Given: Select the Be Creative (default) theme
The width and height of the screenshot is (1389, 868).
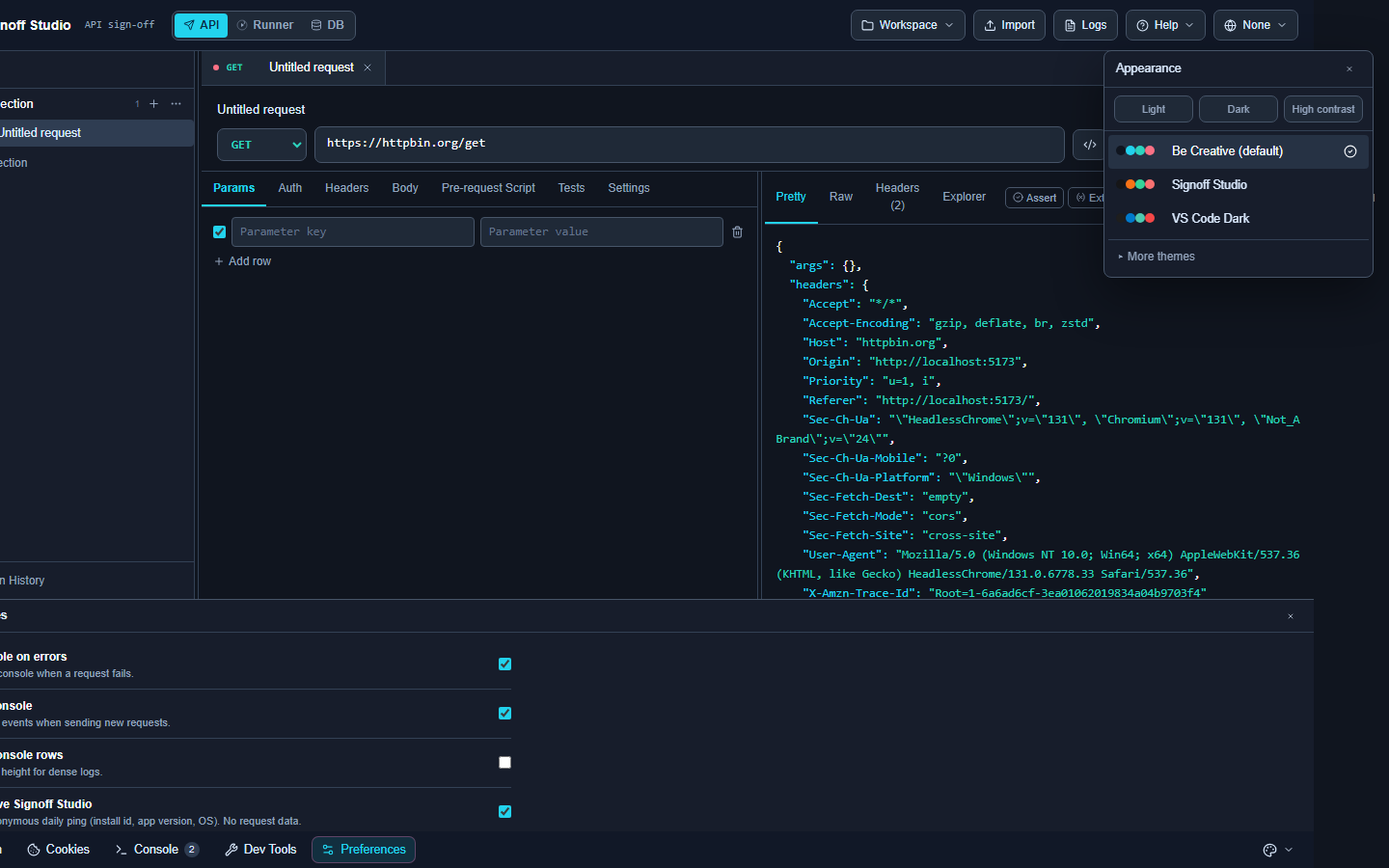Looking at the screenshot, I should tap(1239, 151).
